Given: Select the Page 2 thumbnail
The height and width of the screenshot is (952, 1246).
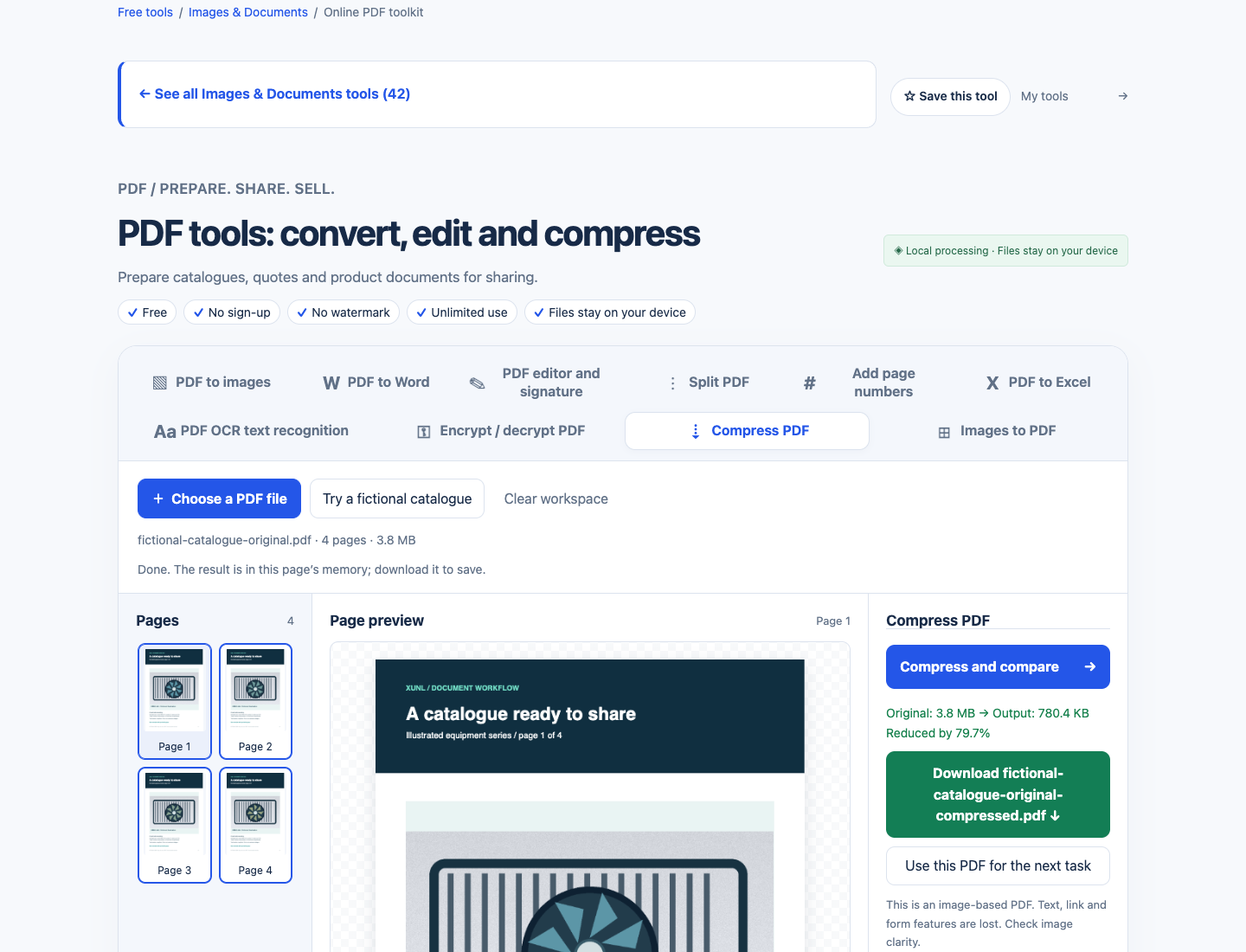Looking at the screenshot, I should tap(255, 701).
